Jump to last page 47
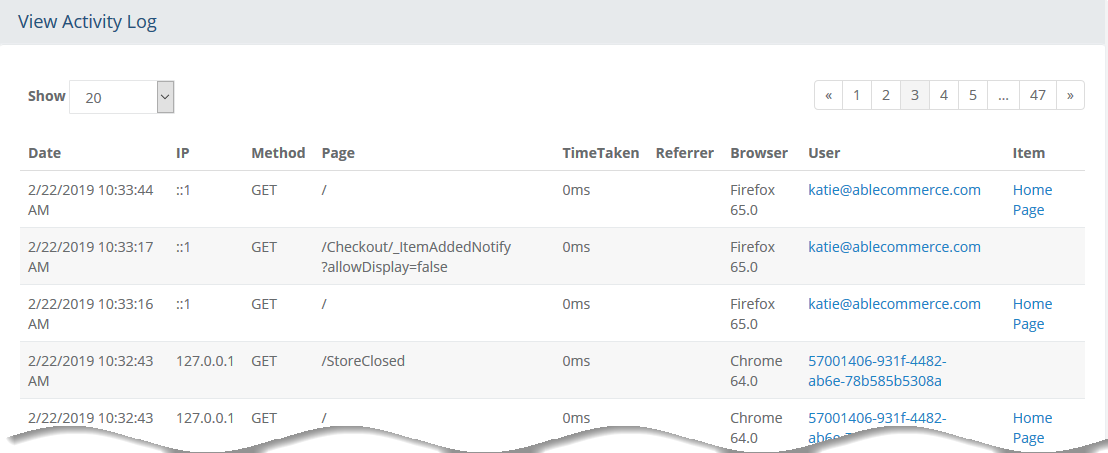1108x453 pixels. click(1037, 95)
